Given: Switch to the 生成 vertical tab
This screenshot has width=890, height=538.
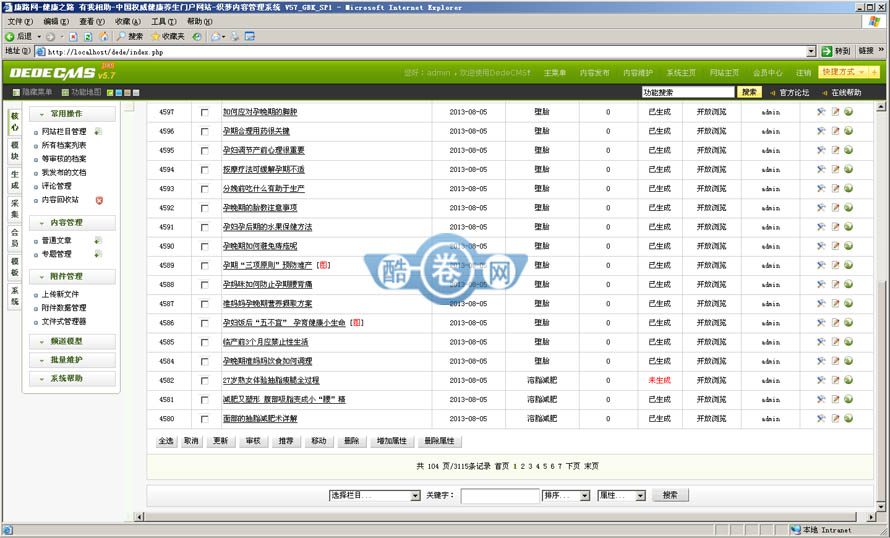Looking at the screenshot, I should (x=15, y=180).
